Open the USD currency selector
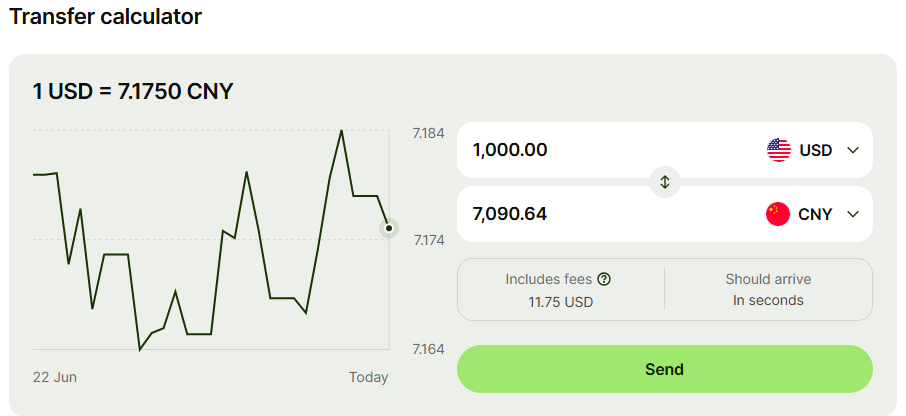 pyautogui.click(x=813, y=150)
